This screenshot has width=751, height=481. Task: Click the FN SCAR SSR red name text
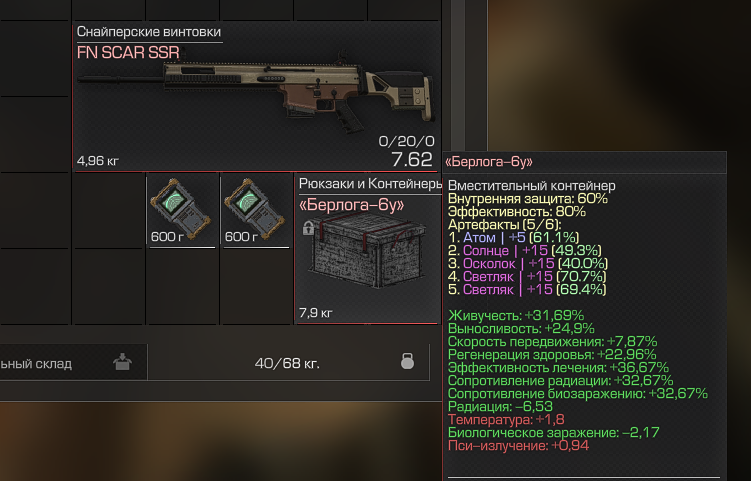click(x=128, y=52)
